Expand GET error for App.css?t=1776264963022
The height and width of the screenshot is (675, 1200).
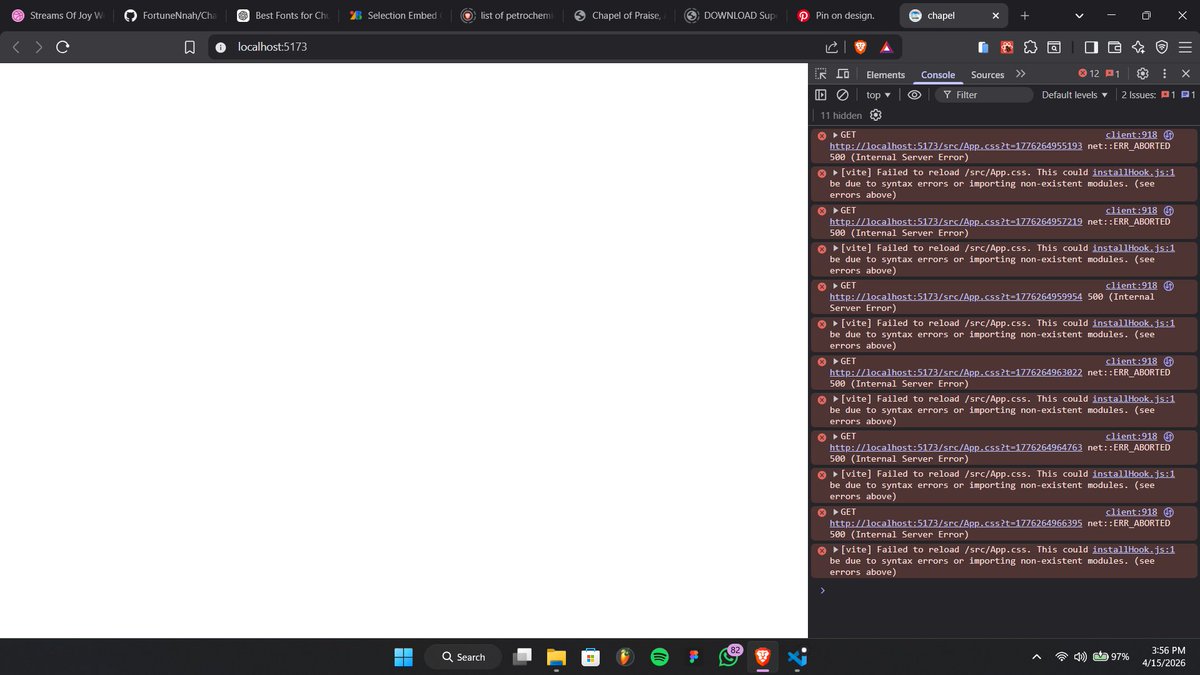[835, 361]
